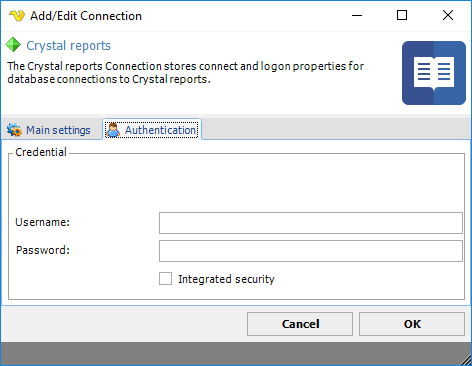The image size is (472, 366).
Task: Enable the Integrated security checkbox
Action: [165, 279]
